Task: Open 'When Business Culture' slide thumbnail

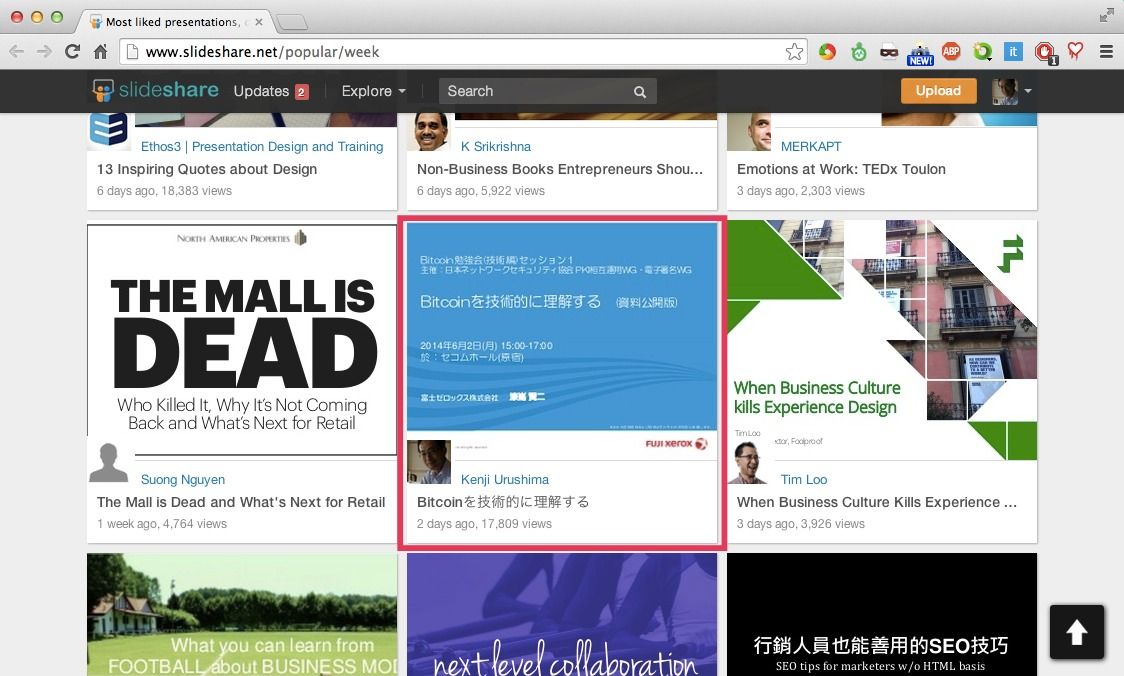Action: (882, 340)
